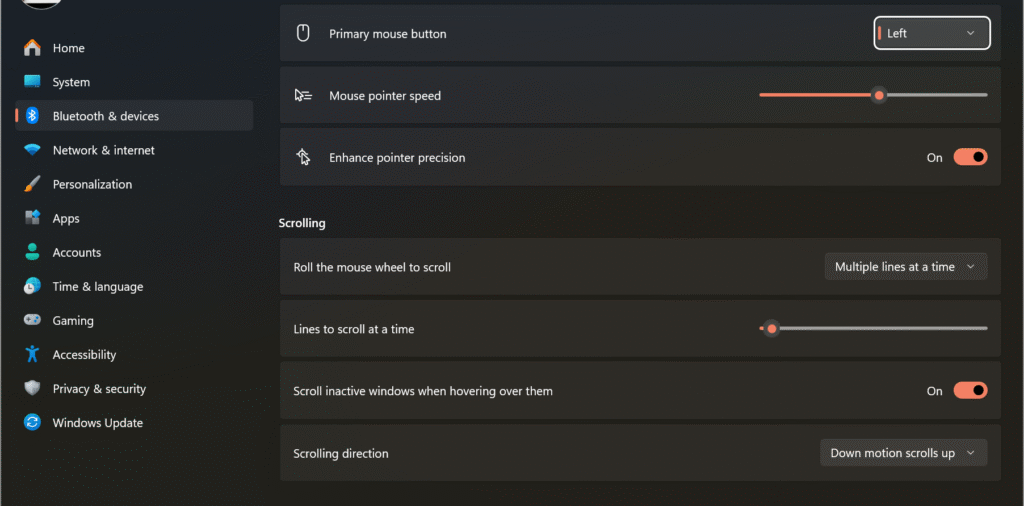Open the Primary mouse button dropdown
Viewport: 1024px width, 506px height.
coord(931,33)
